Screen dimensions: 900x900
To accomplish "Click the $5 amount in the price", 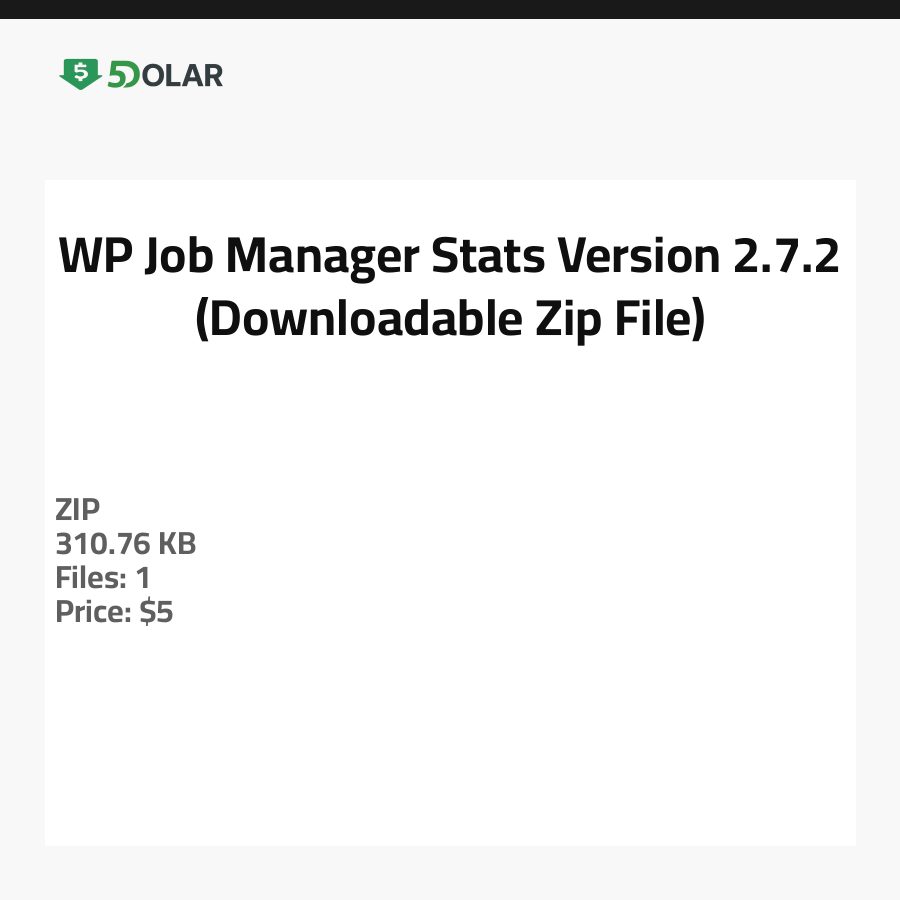I will (156, 612).
